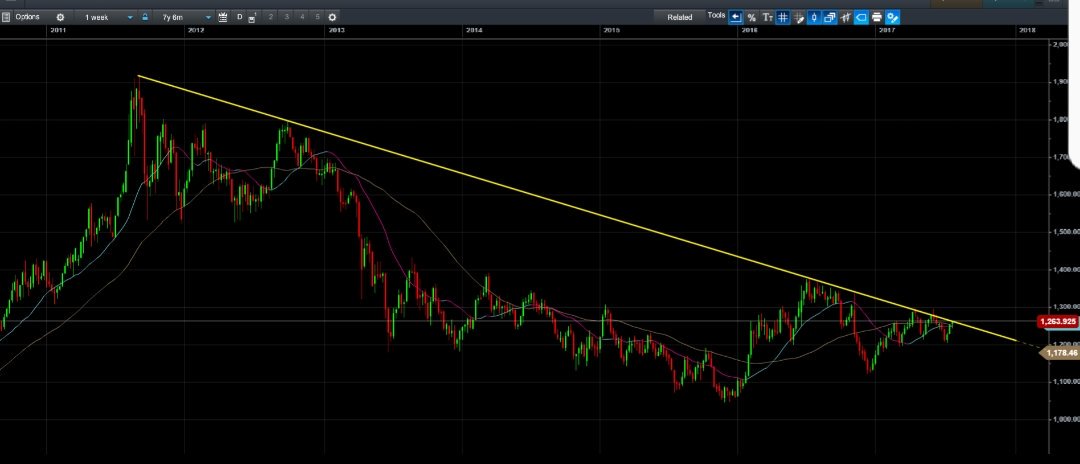Open layout settings gear after 5
This screenshot has height=464, width=1080.
pos(333,17)
